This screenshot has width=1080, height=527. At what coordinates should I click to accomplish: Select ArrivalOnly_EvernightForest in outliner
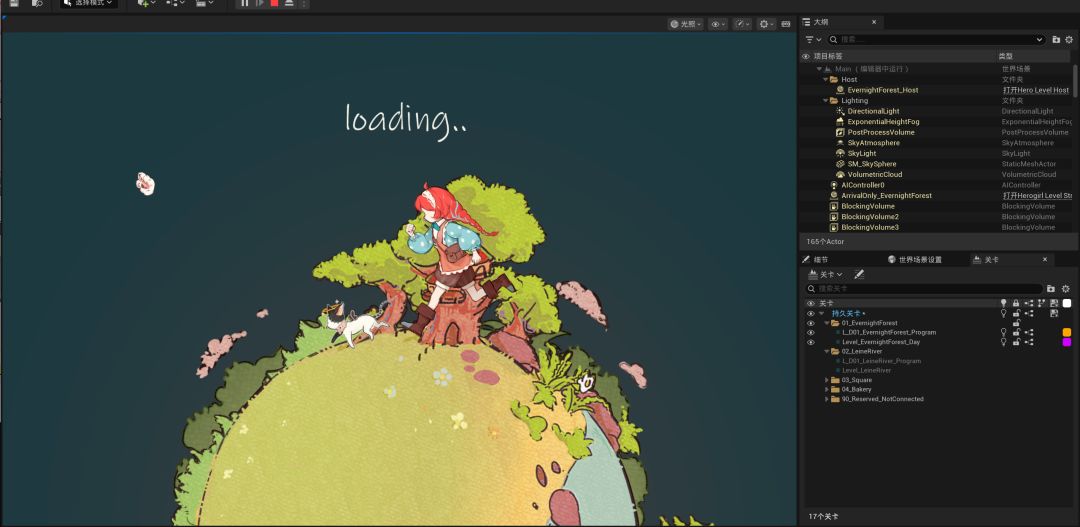point(886,196)
